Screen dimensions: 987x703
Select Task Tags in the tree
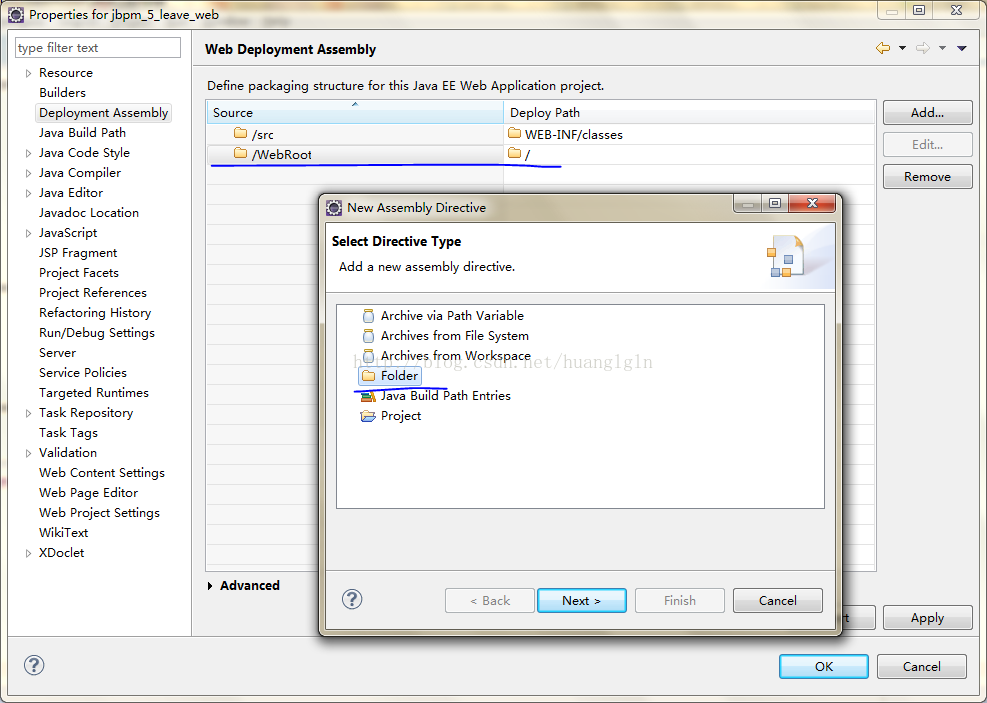click(68, 433)
